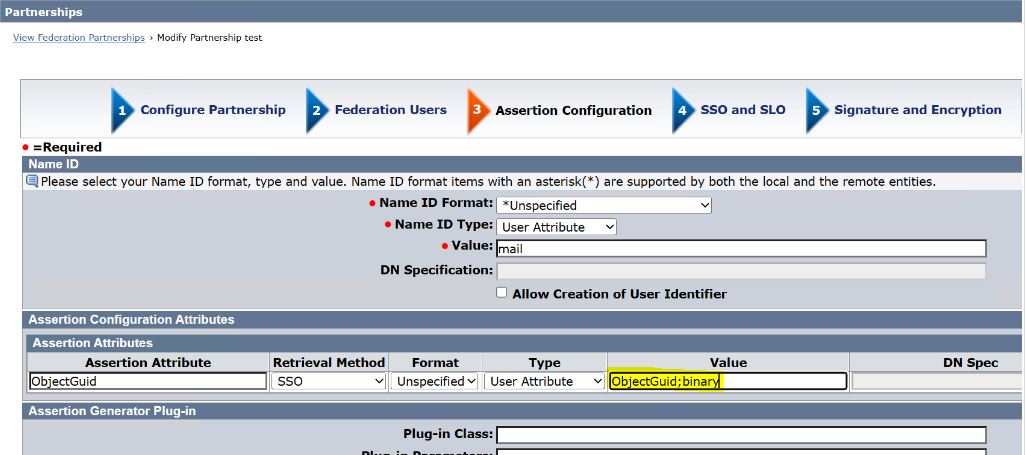Click the Plug-in Class text field
Image resolution: width=1026 pixels, height=455 pixels.
click(x=740, y=435)
